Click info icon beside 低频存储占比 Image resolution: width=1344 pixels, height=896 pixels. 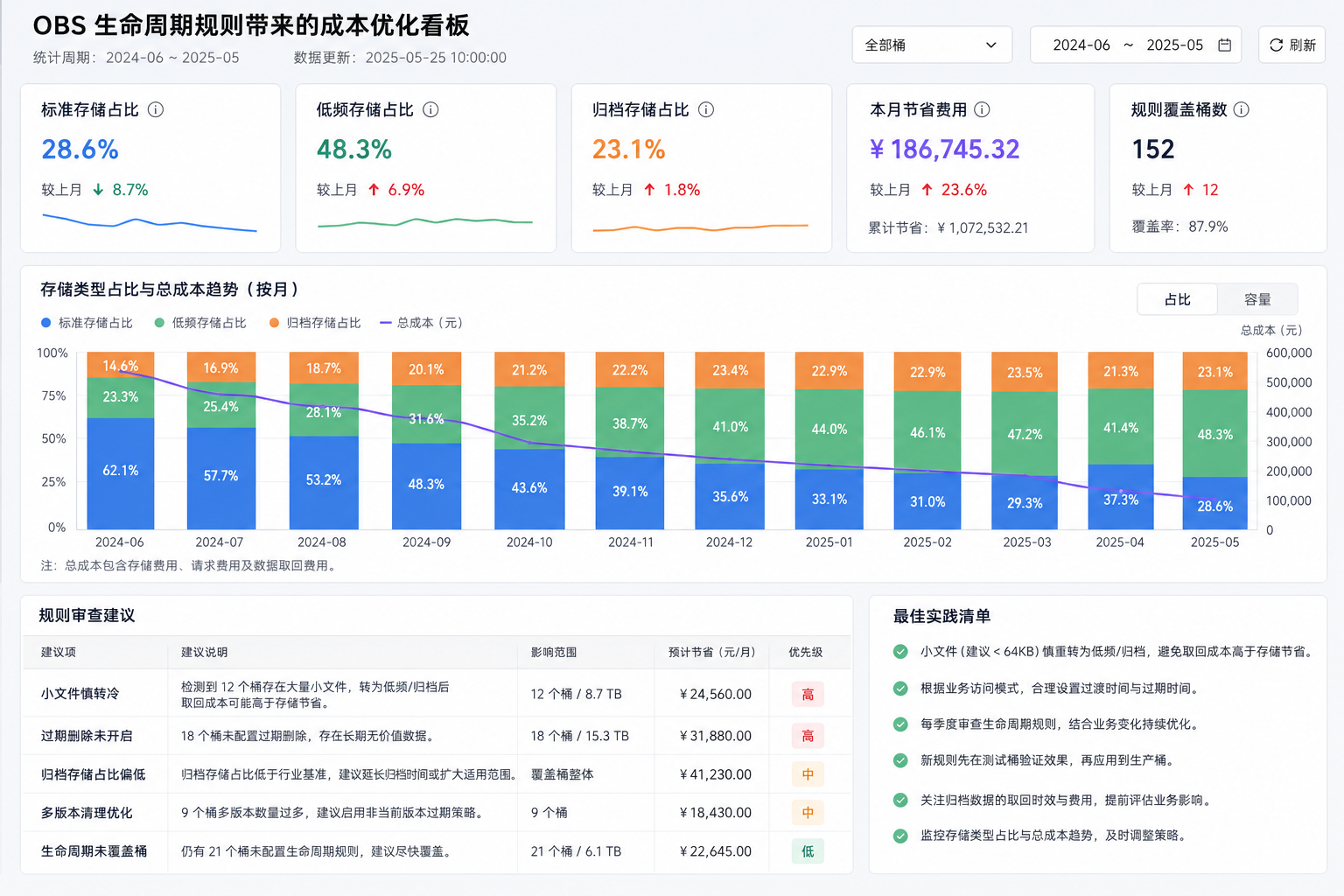click(x=430, y=109)
